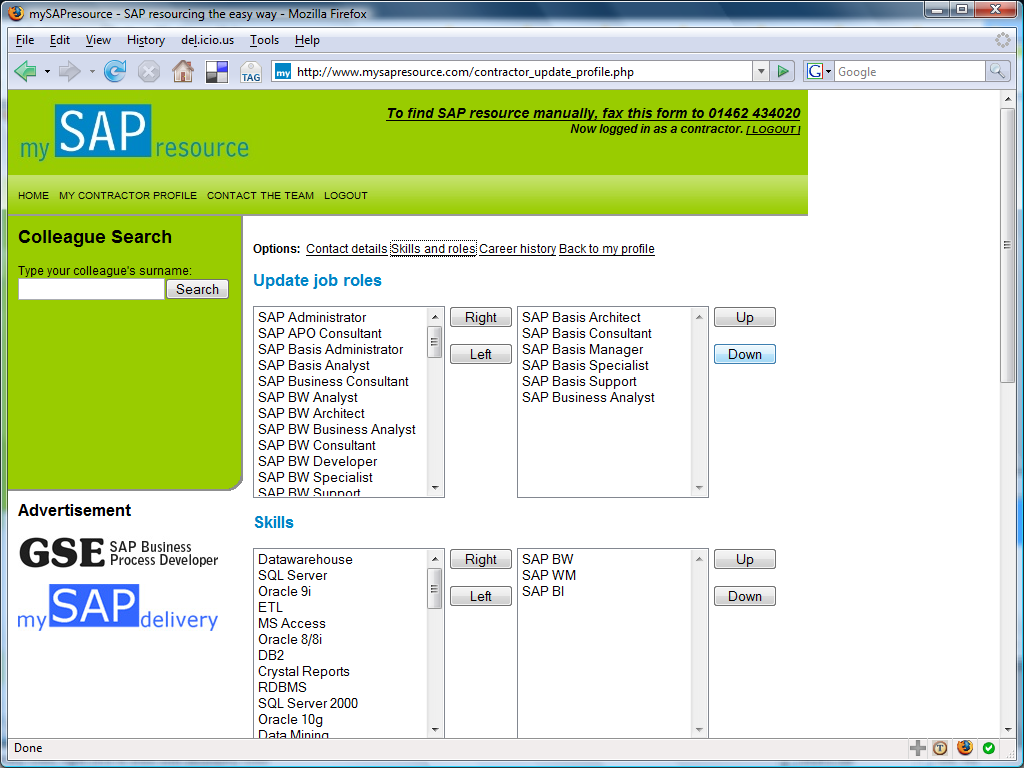Expand the address bar URL dropdown
This screenshot has height=768, width=1024.
click(x=760, y=71)
